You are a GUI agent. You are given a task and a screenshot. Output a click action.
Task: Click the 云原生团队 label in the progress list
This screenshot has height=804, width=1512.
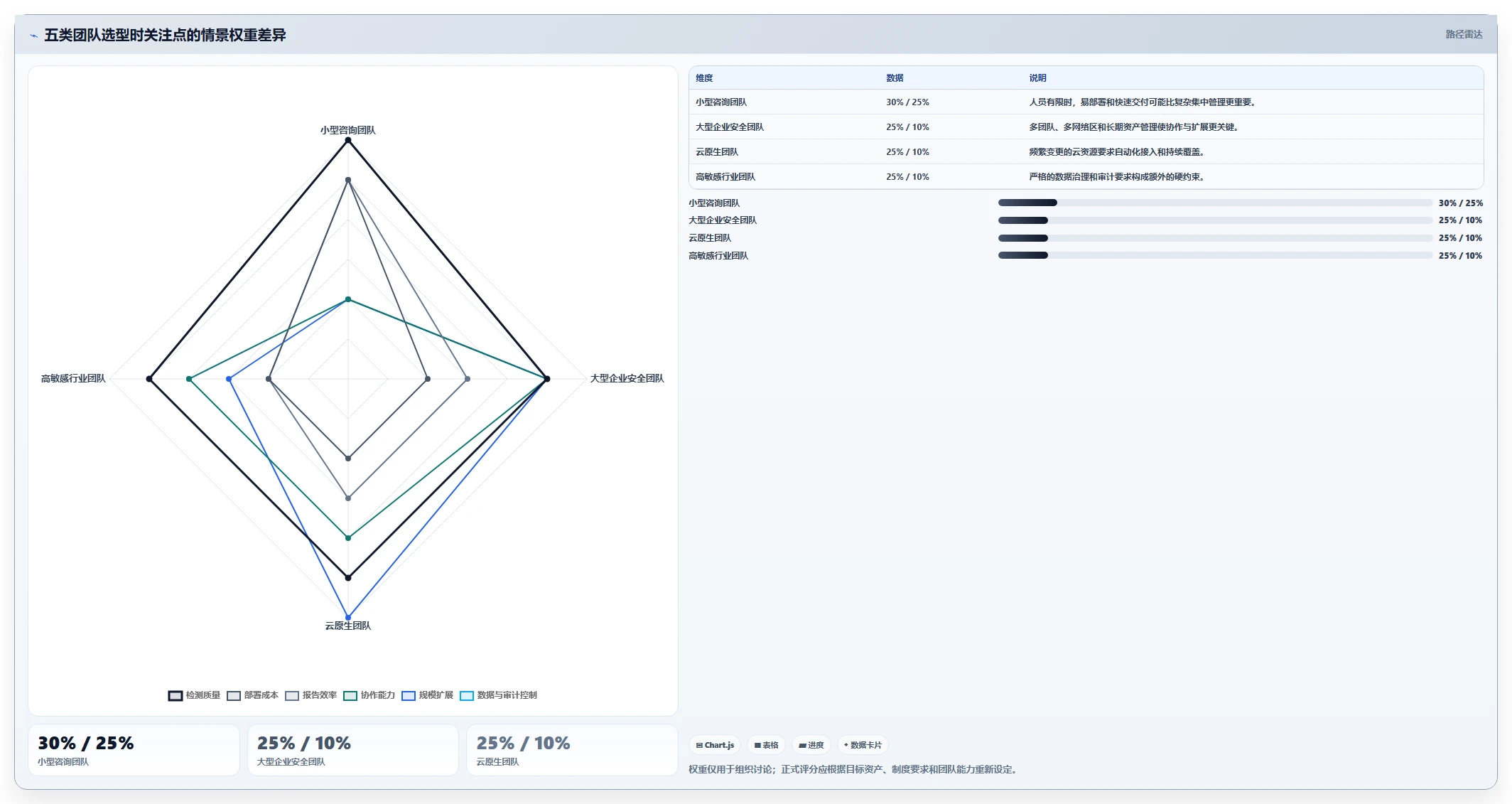coord(710,238)
